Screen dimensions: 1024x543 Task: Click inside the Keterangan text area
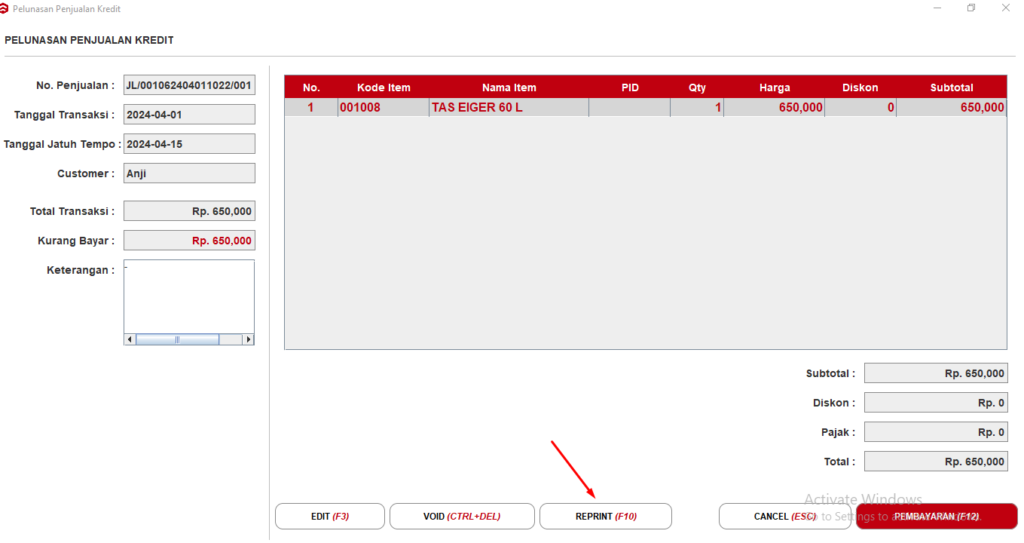189,295
